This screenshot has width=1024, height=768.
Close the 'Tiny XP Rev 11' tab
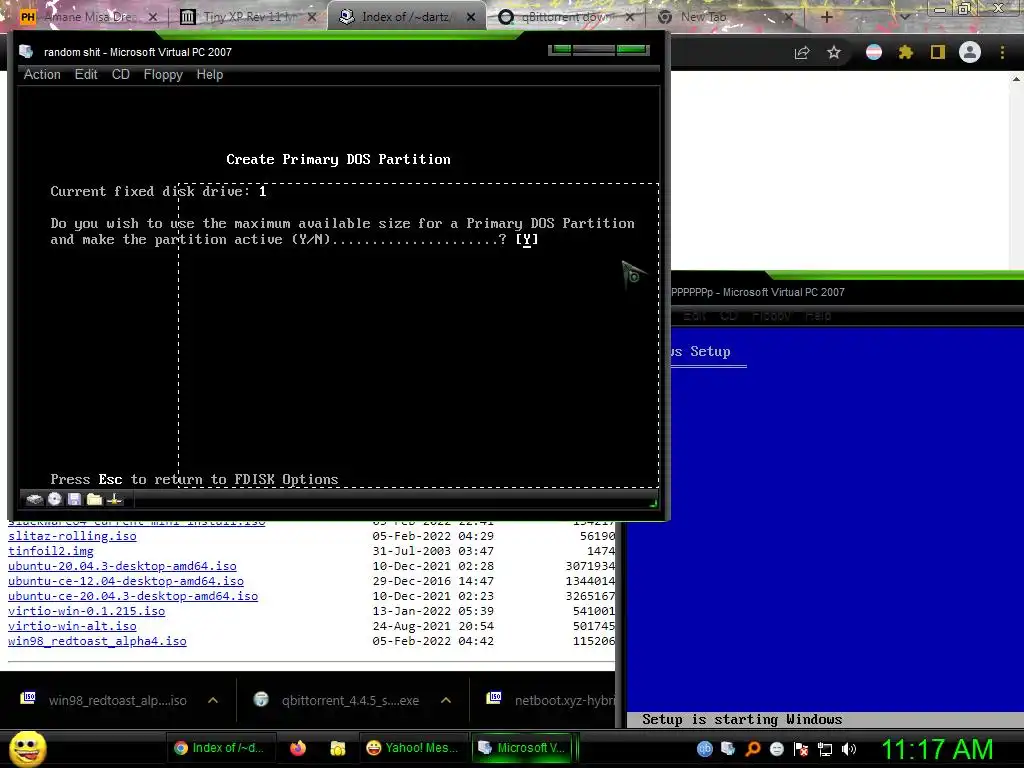click(x=312, y=17)
